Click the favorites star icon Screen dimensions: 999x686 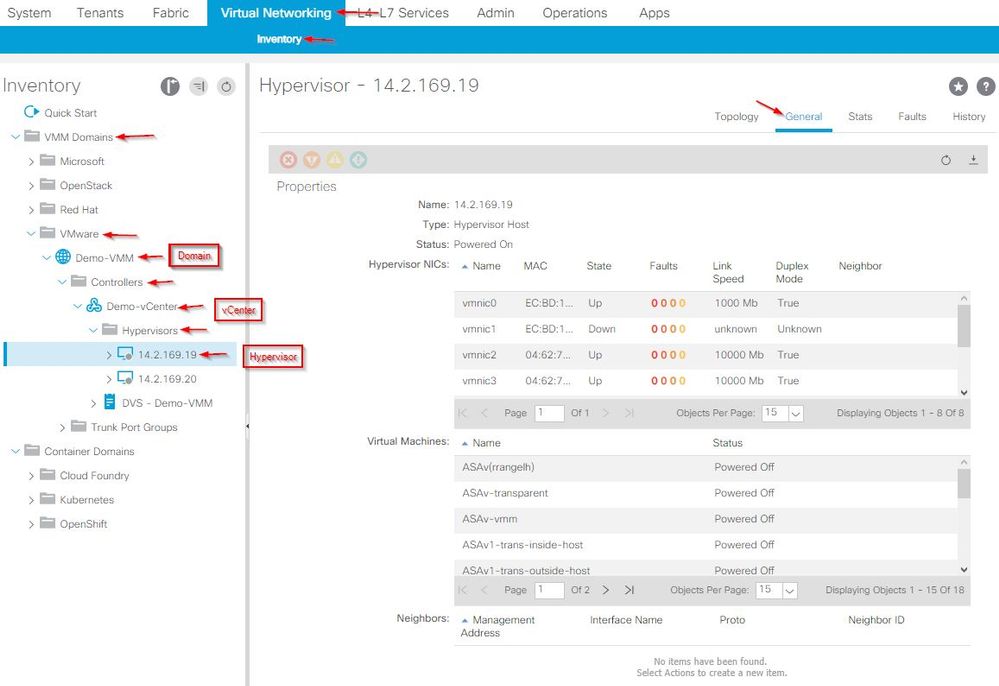pos(958,86)
